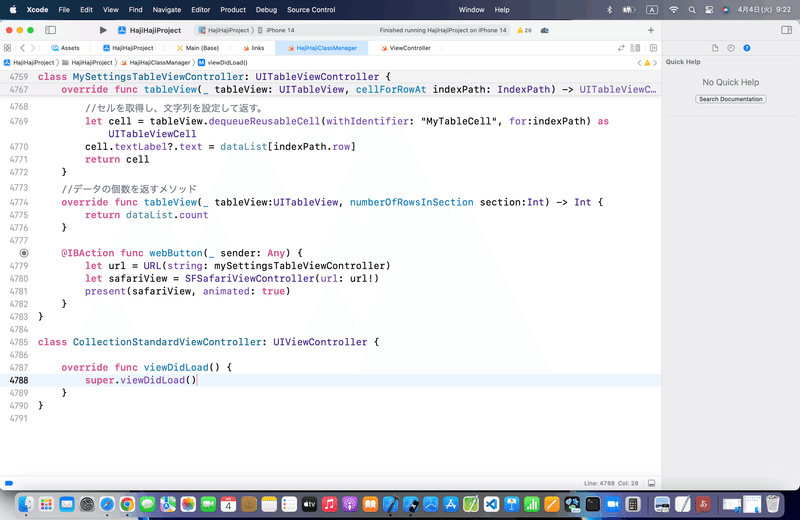
Task: Open the HajiHajiProject folder in jump bar
Action: [87, 63]
